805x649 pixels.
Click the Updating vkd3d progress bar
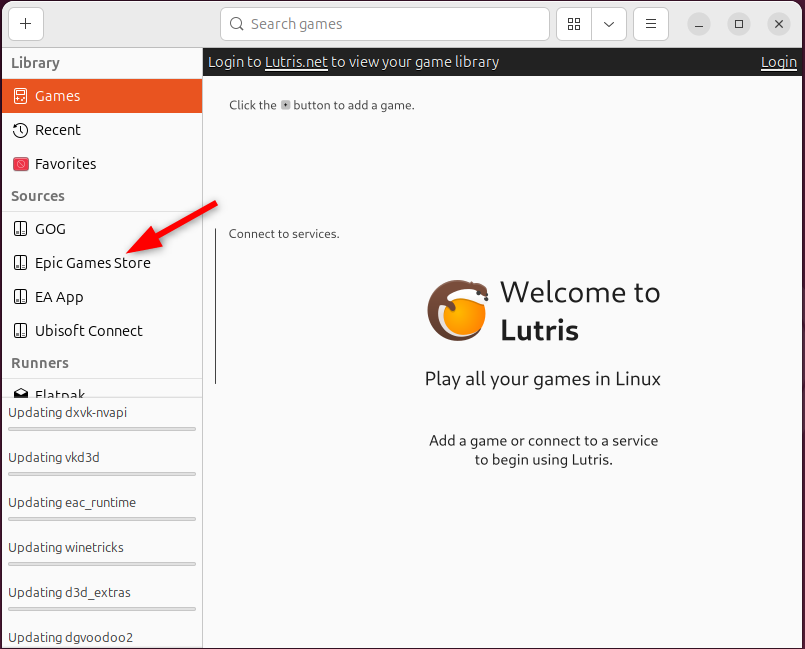click(102, 474)
